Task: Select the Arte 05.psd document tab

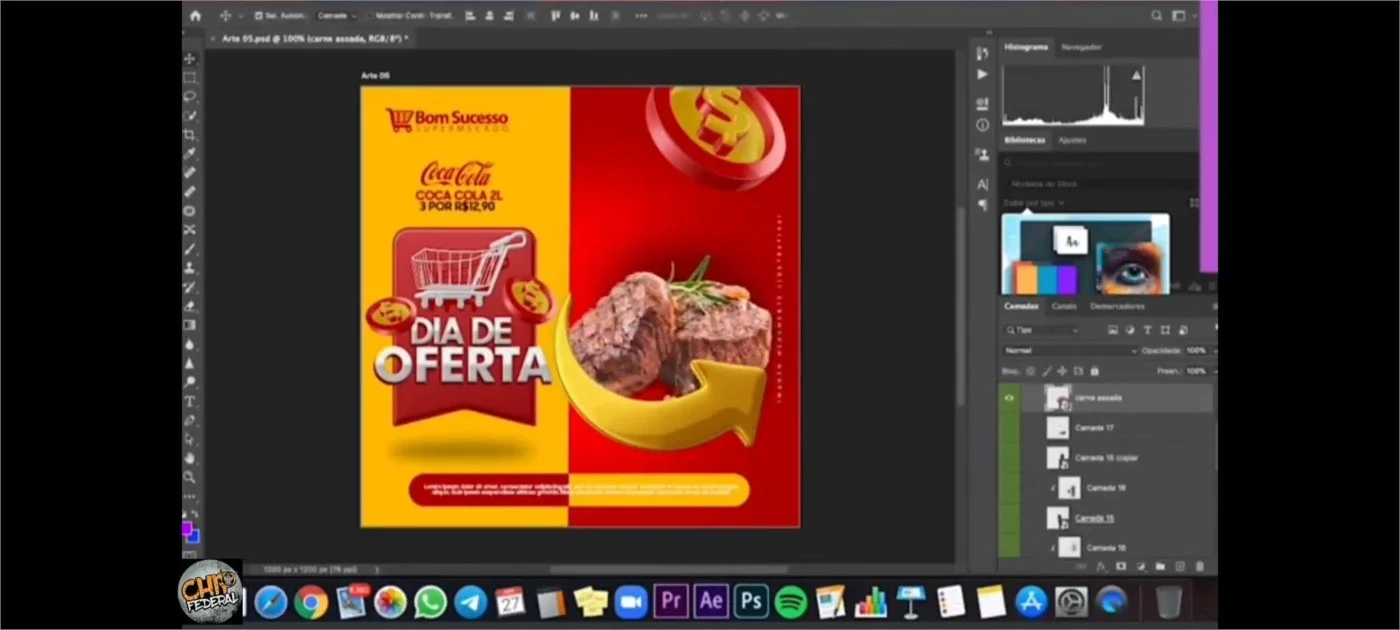Action: 311,39
